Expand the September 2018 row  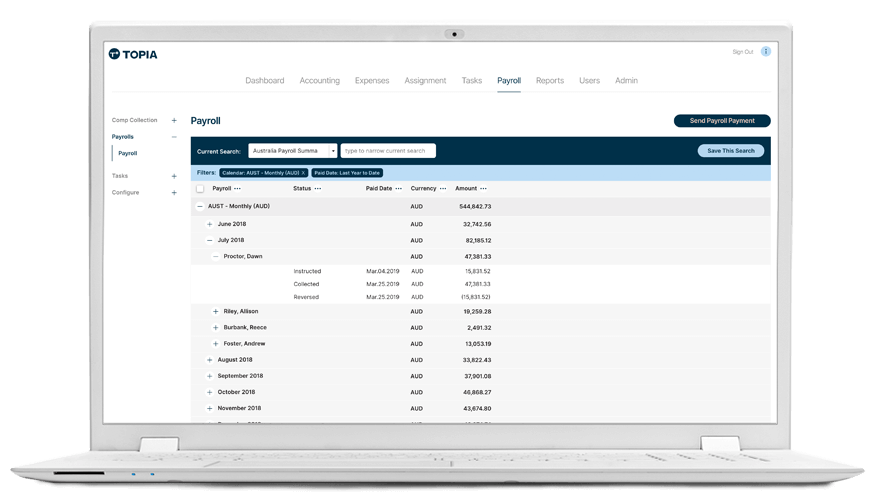click(209, 376)
